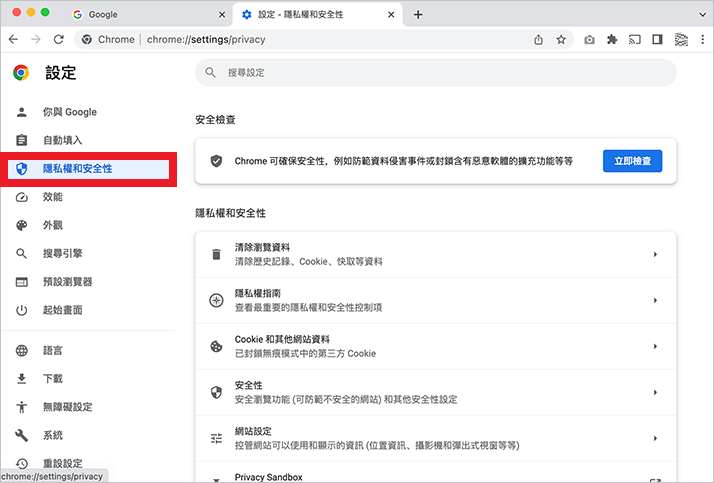Click the trash icon for 清除瀏覽資料
Viewport: 714px width, 483px height.
[x=216, y=254]
